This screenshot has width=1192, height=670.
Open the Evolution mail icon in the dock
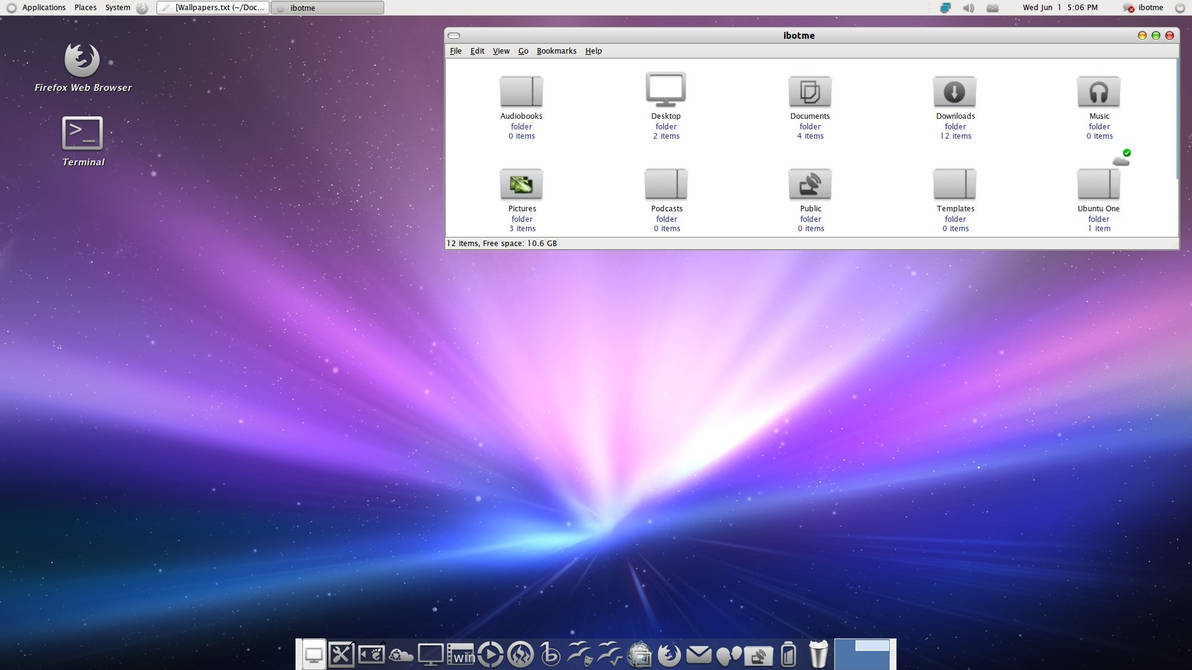coord(698,655)
